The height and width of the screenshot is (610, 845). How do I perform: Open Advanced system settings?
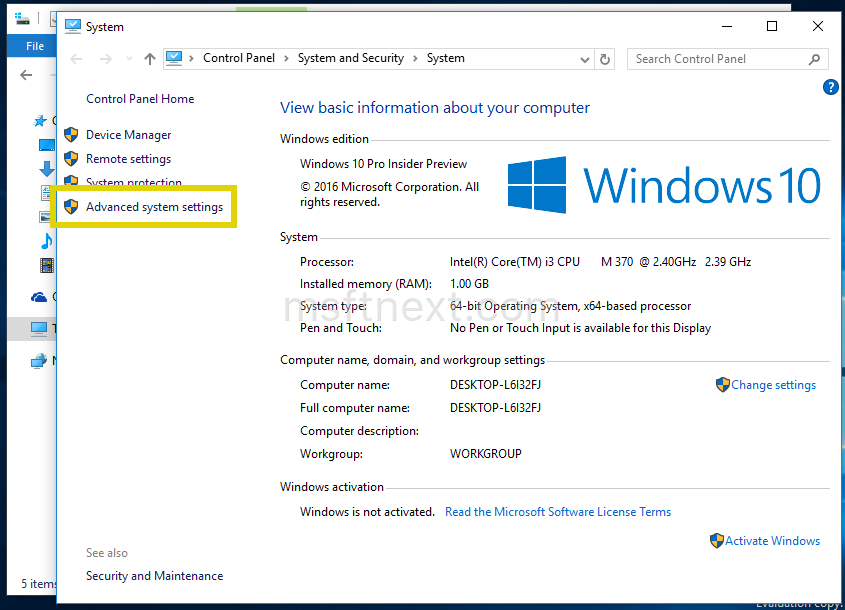pos(157,206)
